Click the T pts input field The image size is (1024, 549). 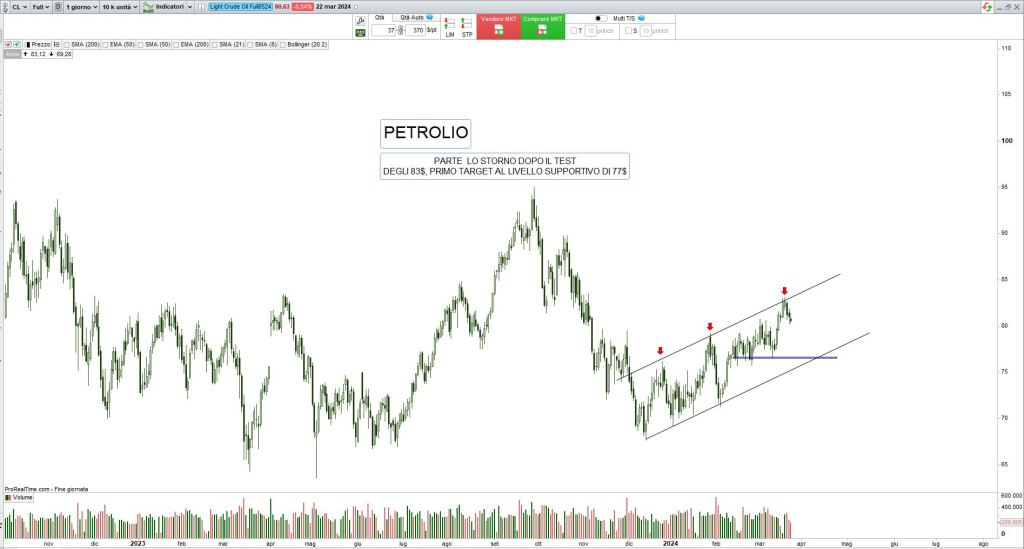pos(590,31)
